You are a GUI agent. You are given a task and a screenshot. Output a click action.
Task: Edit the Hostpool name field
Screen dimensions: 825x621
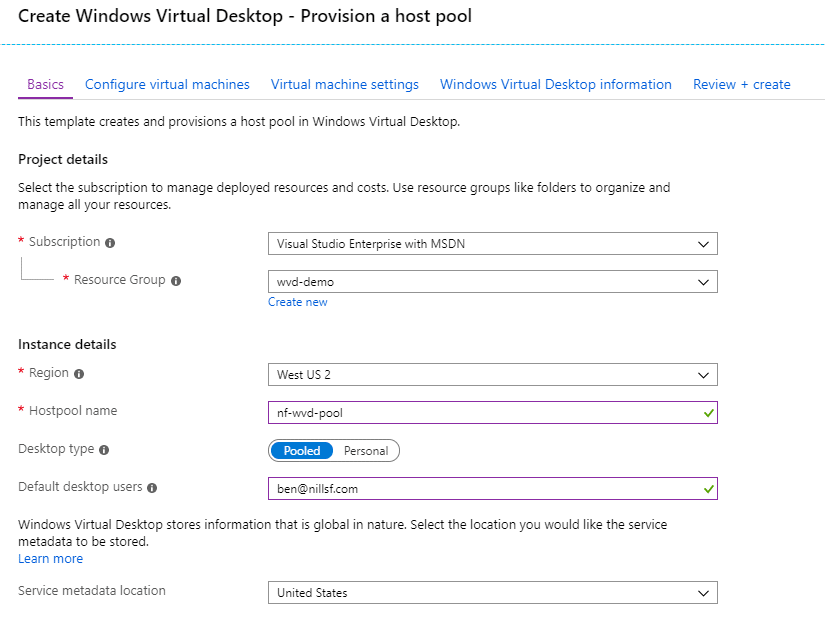click(492, 413)
